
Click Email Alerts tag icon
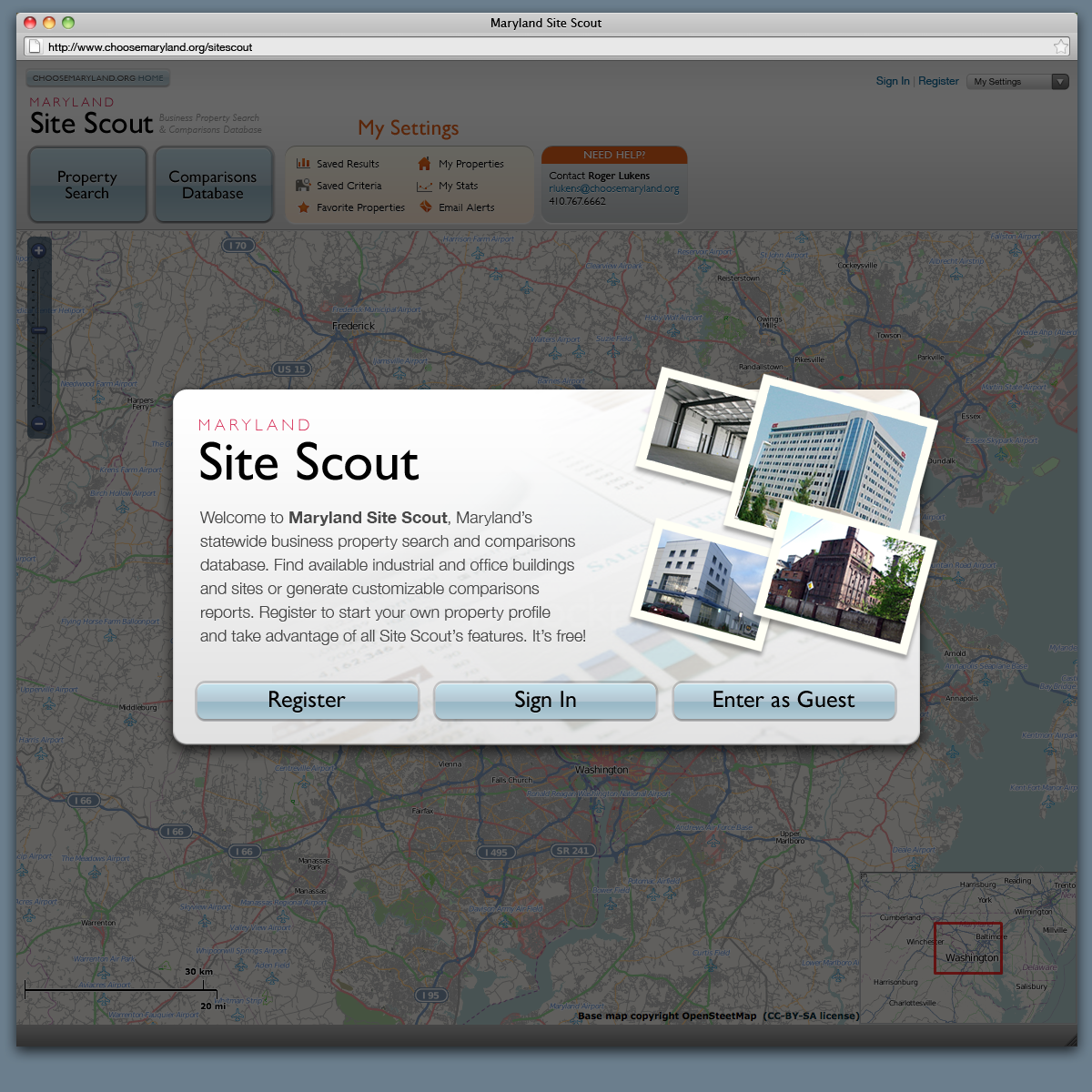click(425, 207)
